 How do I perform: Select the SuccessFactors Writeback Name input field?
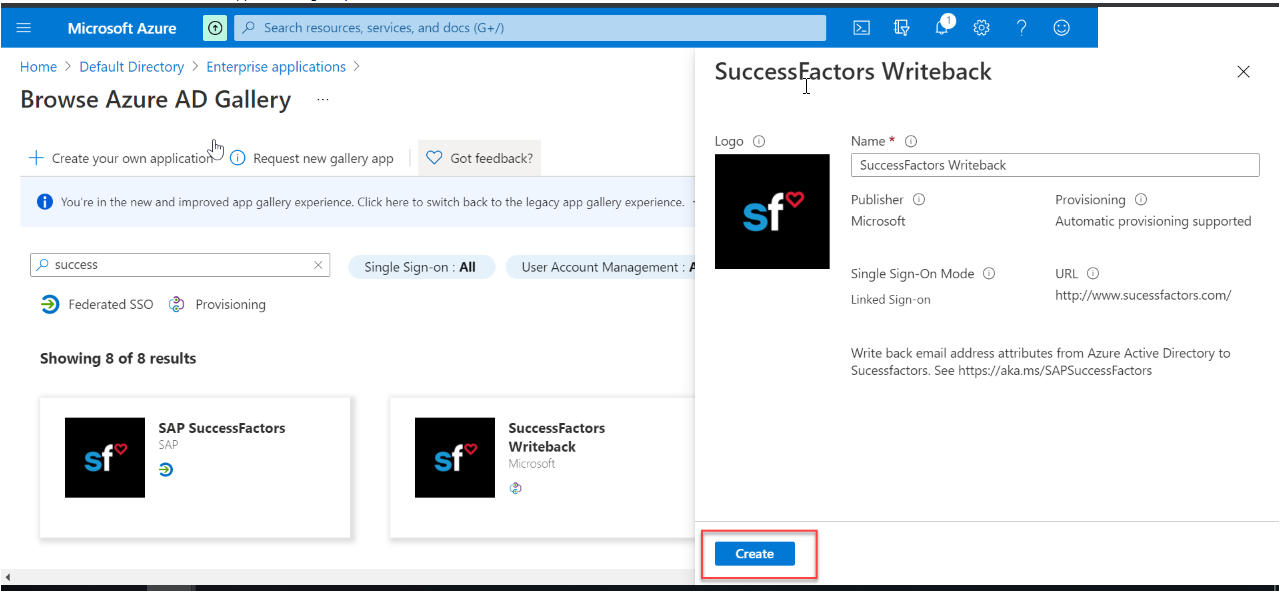1054,164
